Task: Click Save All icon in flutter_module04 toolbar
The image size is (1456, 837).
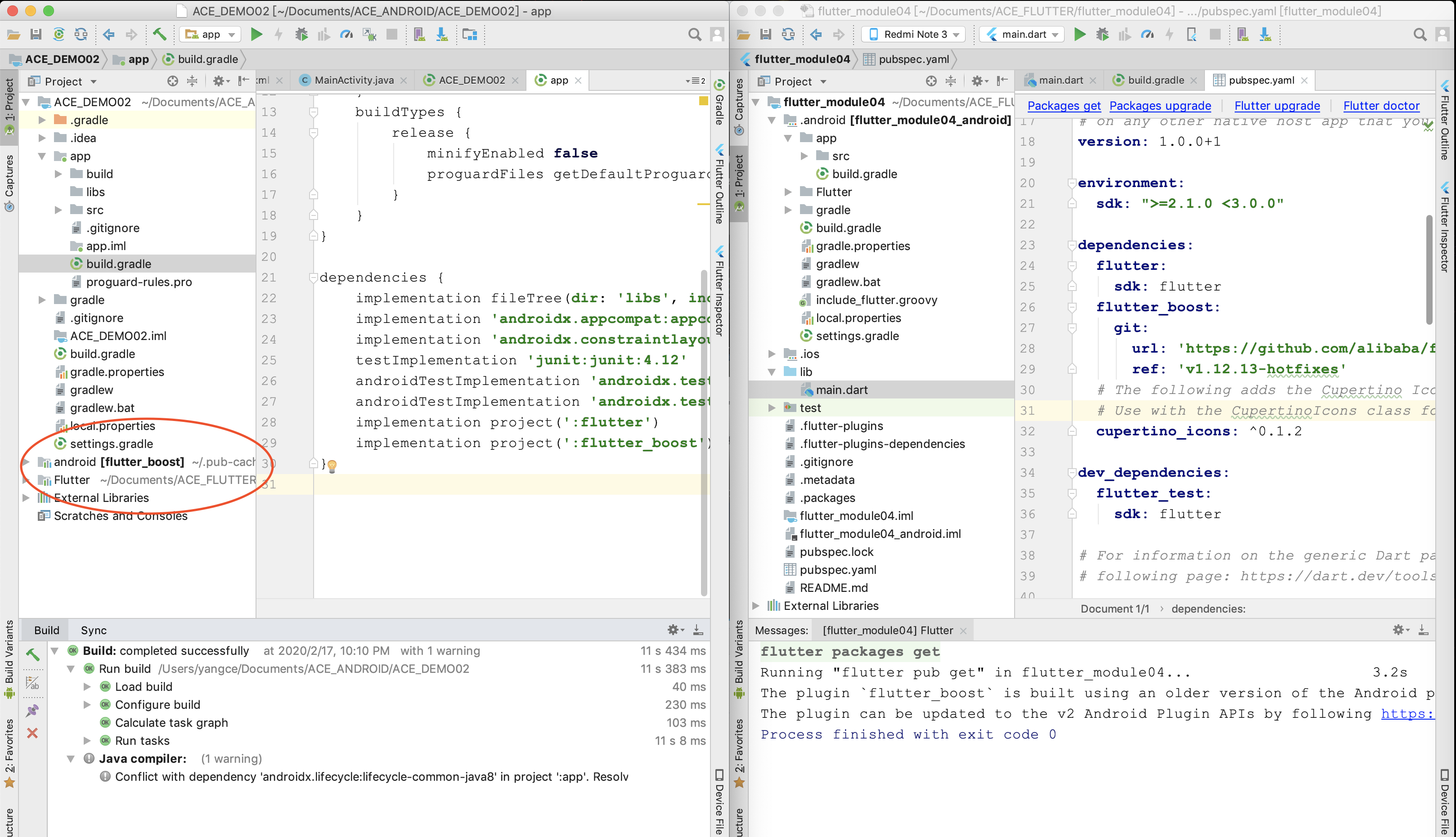Action: click(765, 35)
